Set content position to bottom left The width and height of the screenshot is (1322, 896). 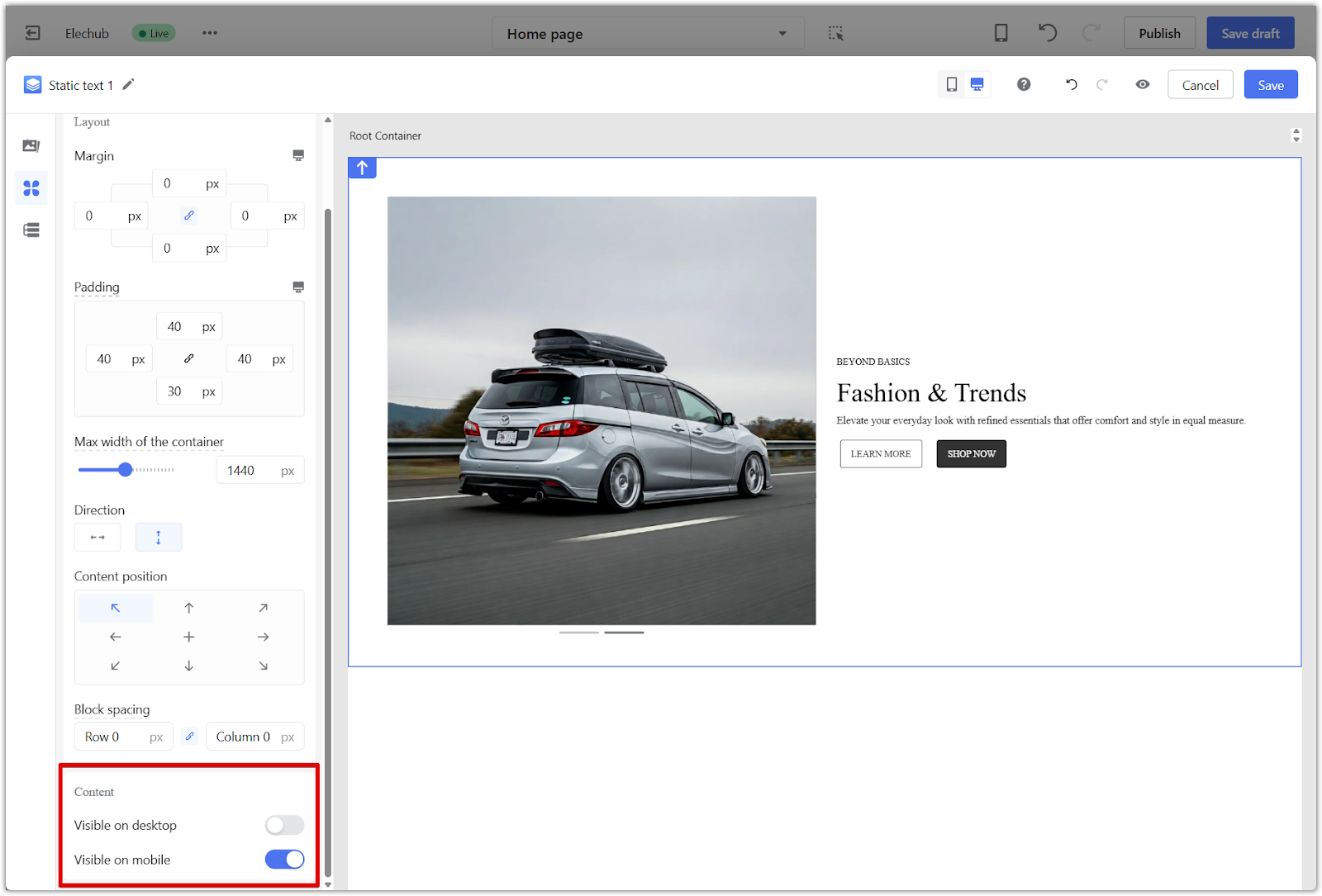(116, 666)
